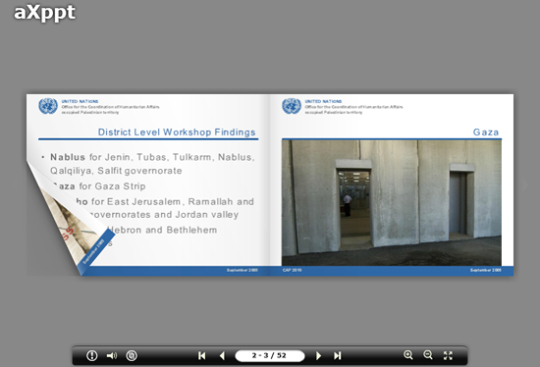Click the faint right-edge next page arrow

pyautogui.click(x=525, y=185)
